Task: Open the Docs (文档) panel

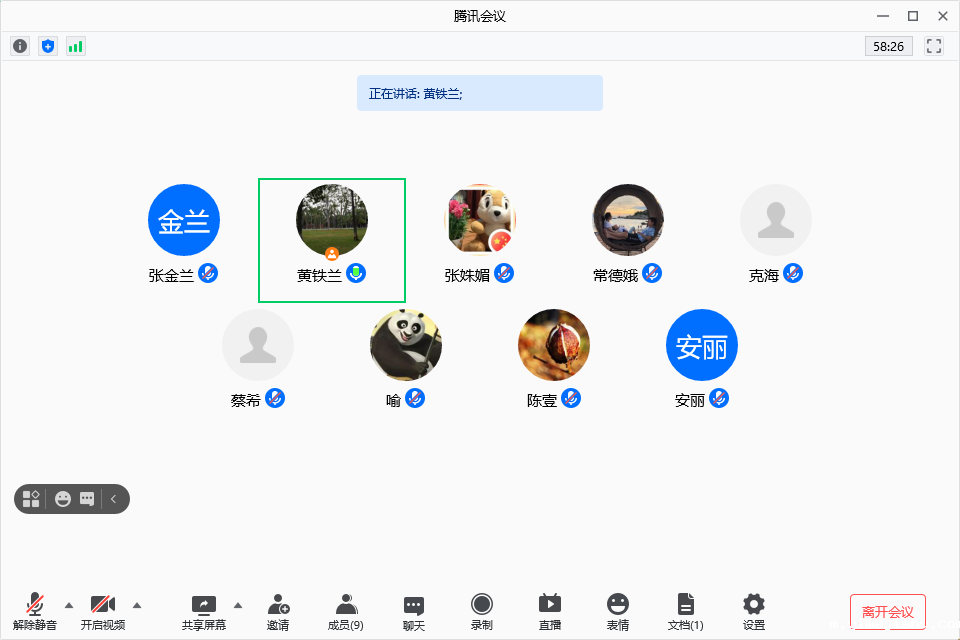Action: point(686,611)
